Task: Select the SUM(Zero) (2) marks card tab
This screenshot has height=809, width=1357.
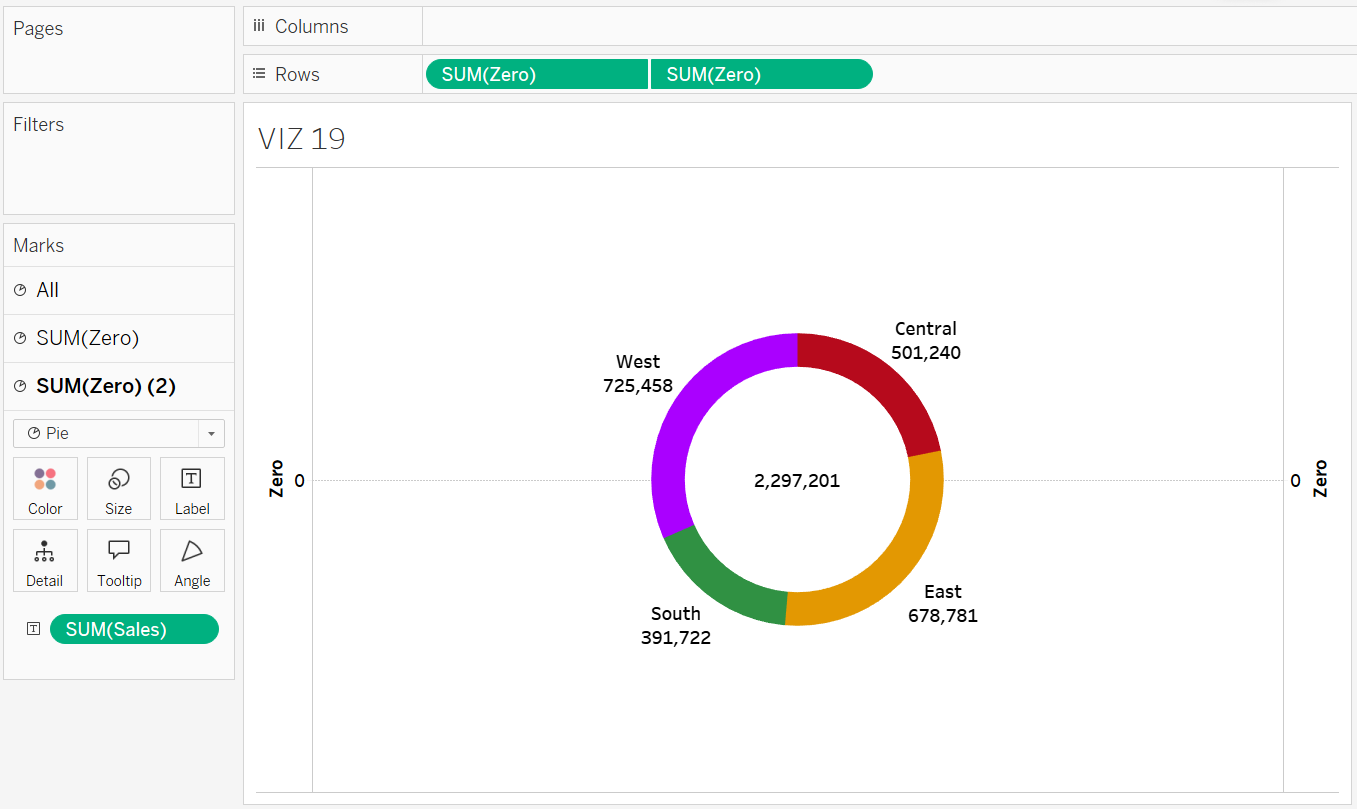Action: pyautogui.click(x=119, y=386)
